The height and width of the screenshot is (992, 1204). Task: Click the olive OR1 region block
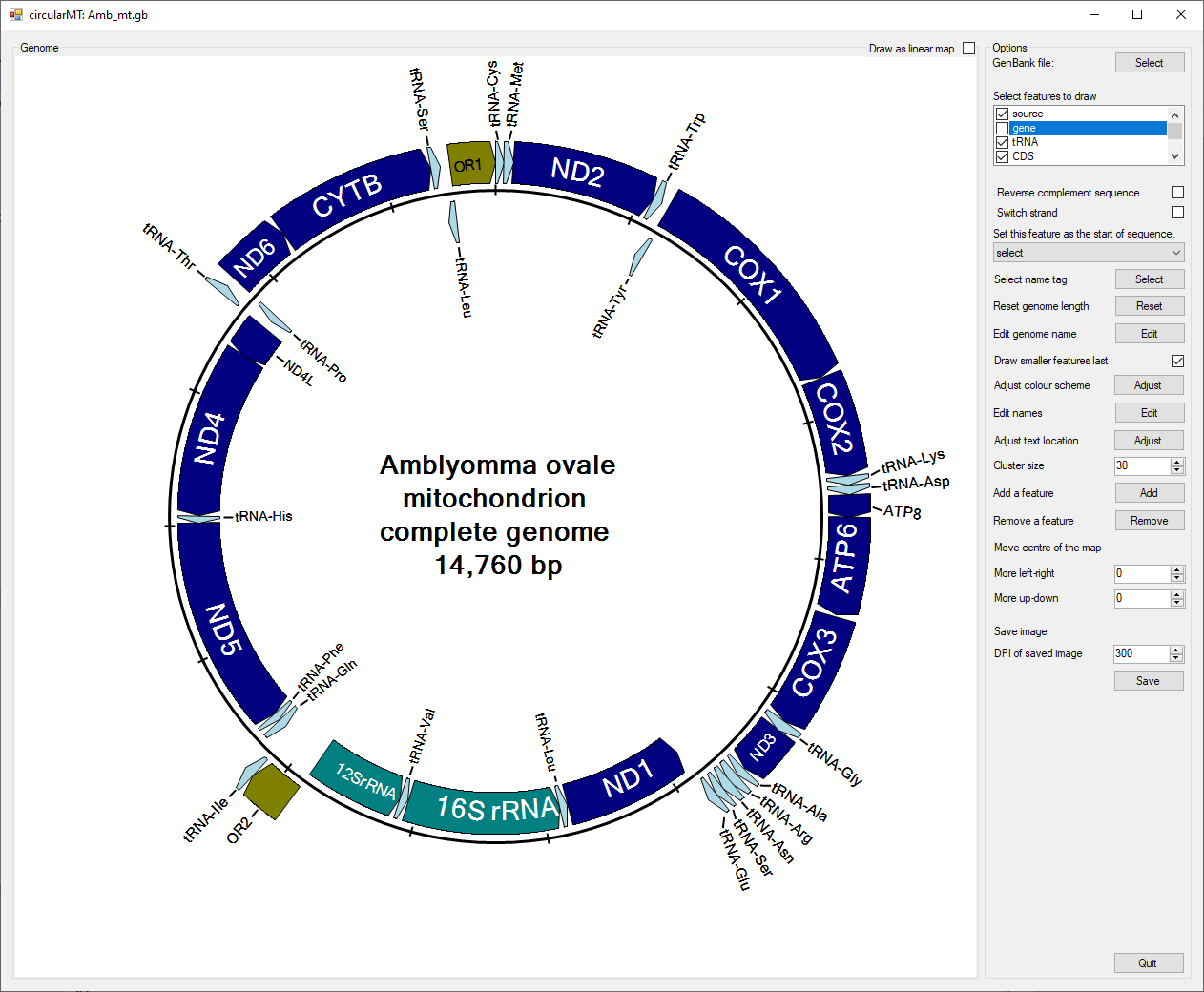click(470, 163)
